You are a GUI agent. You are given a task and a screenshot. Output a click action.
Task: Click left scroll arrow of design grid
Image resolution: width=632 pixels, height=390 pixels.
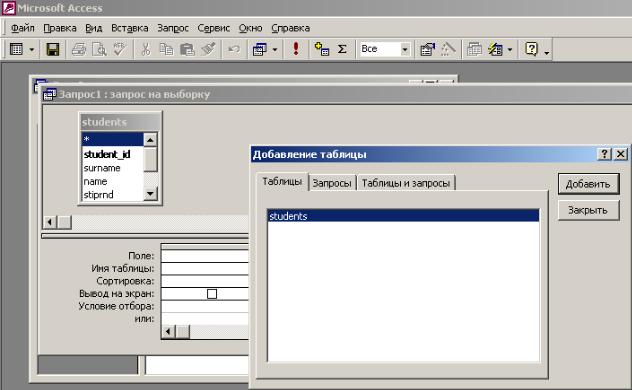(168, 332)
